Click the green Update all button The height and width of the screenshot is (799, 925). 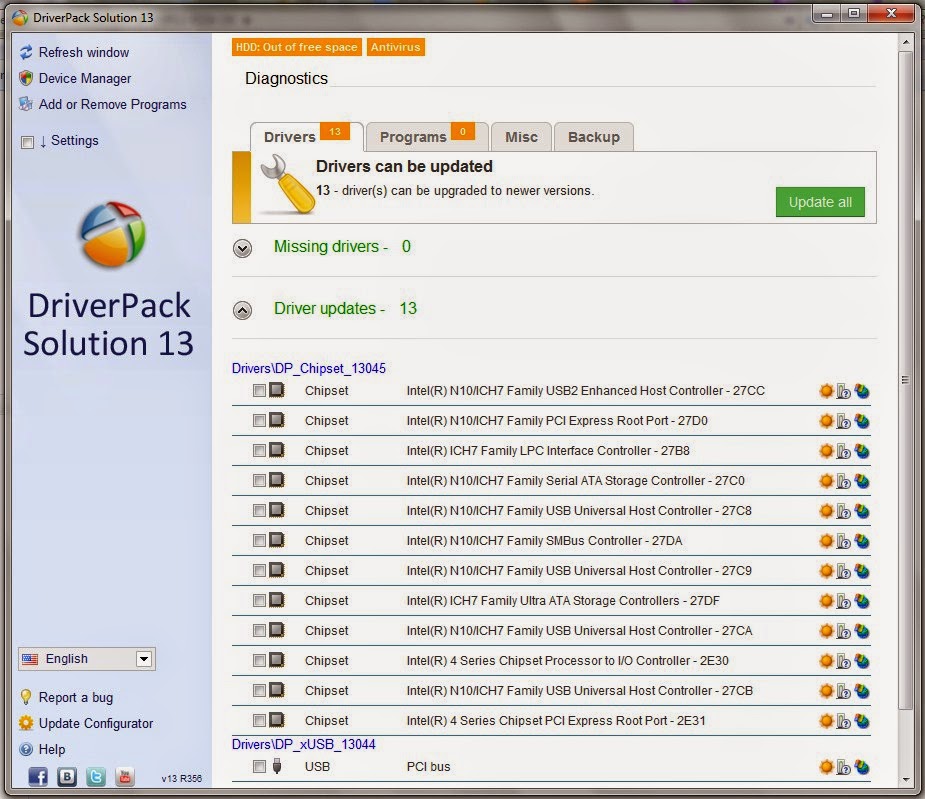[x=820, y=202]
